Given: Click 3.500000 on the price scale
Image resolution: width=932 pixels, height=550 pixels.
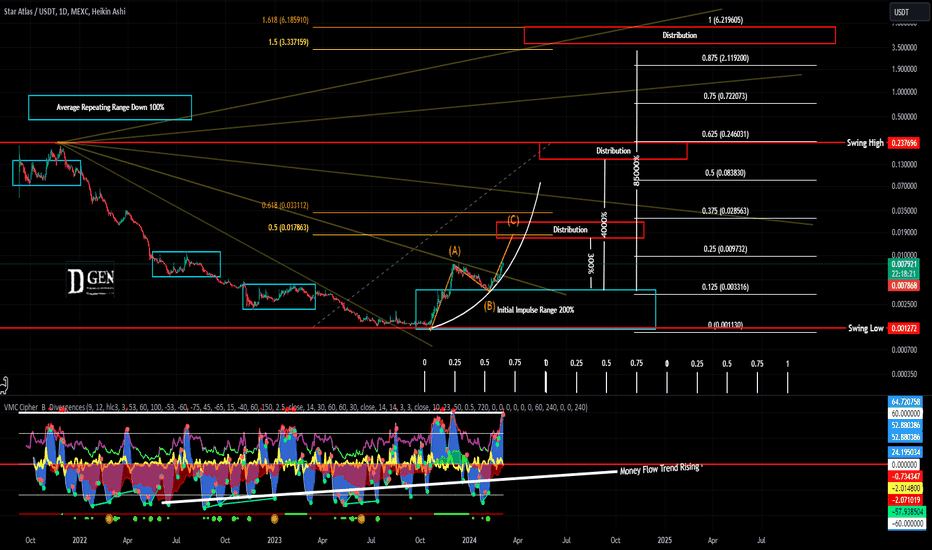Looking at the screenshot, I should [x=904, y=48].
